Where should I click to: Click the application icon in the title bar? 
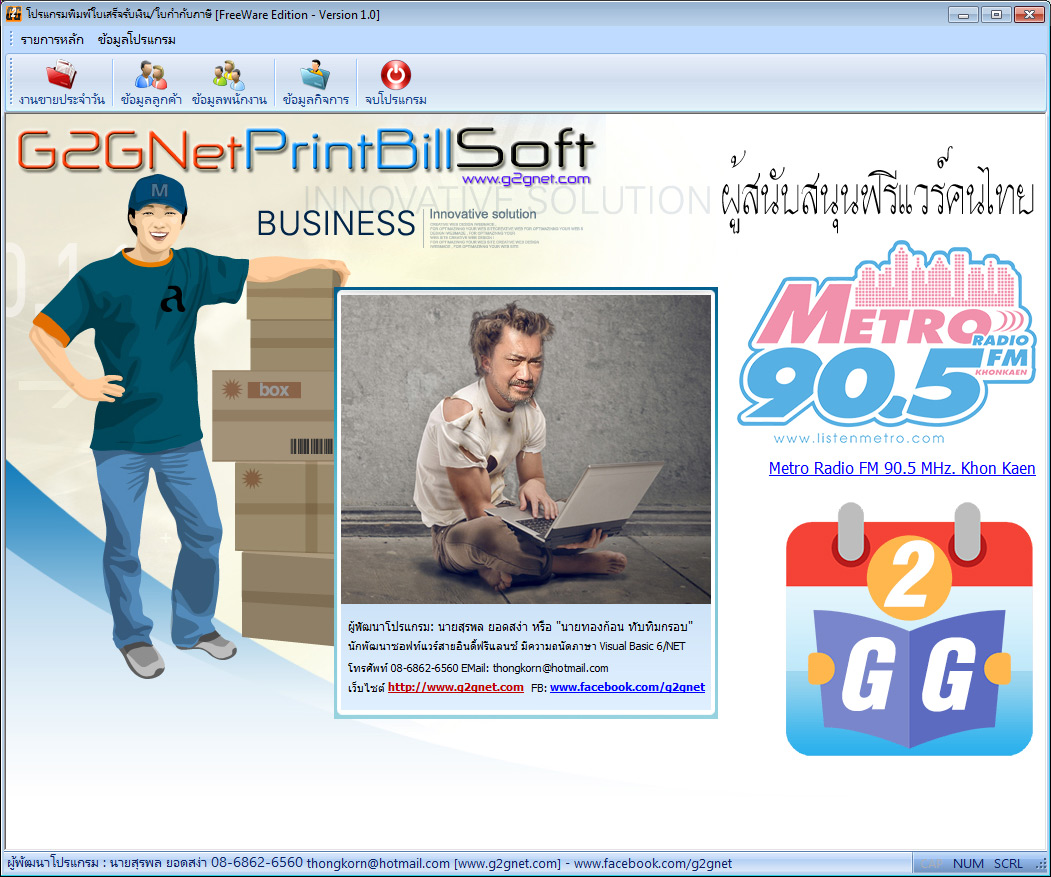pos(13,13)
